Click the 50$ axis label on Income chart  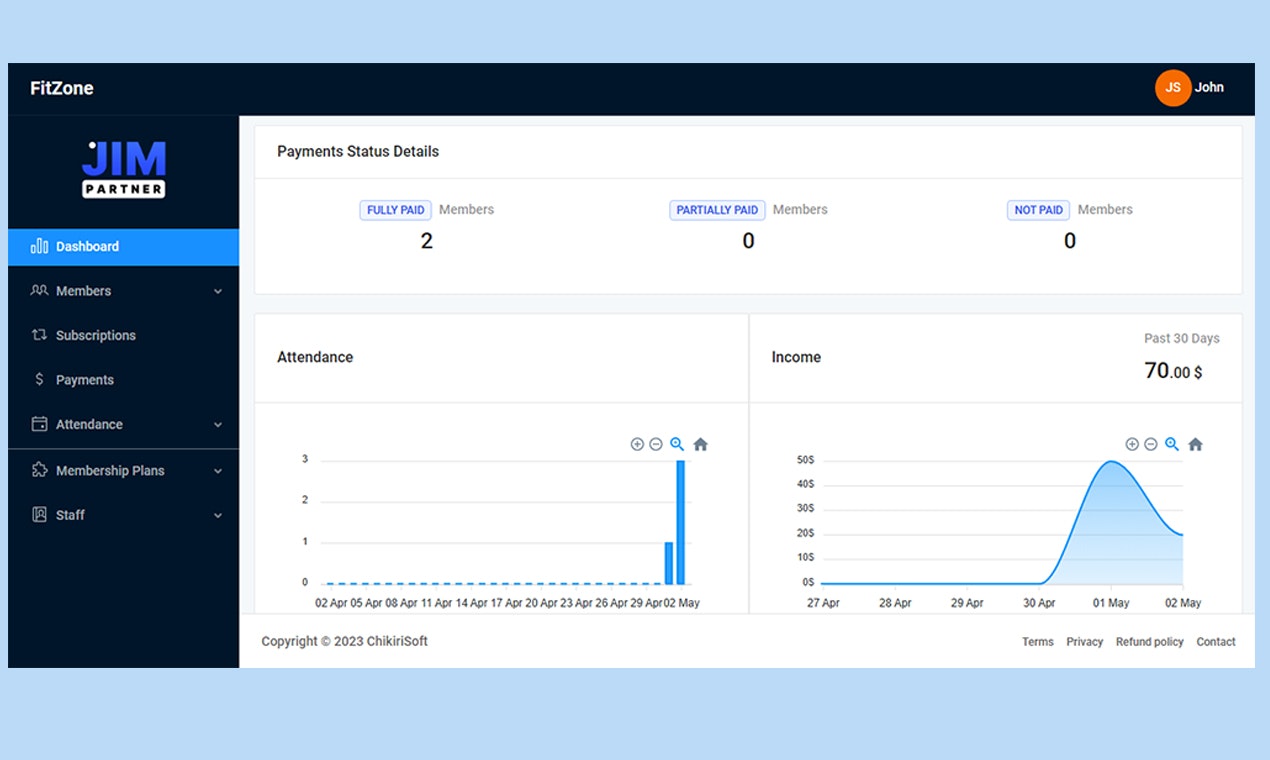pyautogui.click(x=805, y=460)
